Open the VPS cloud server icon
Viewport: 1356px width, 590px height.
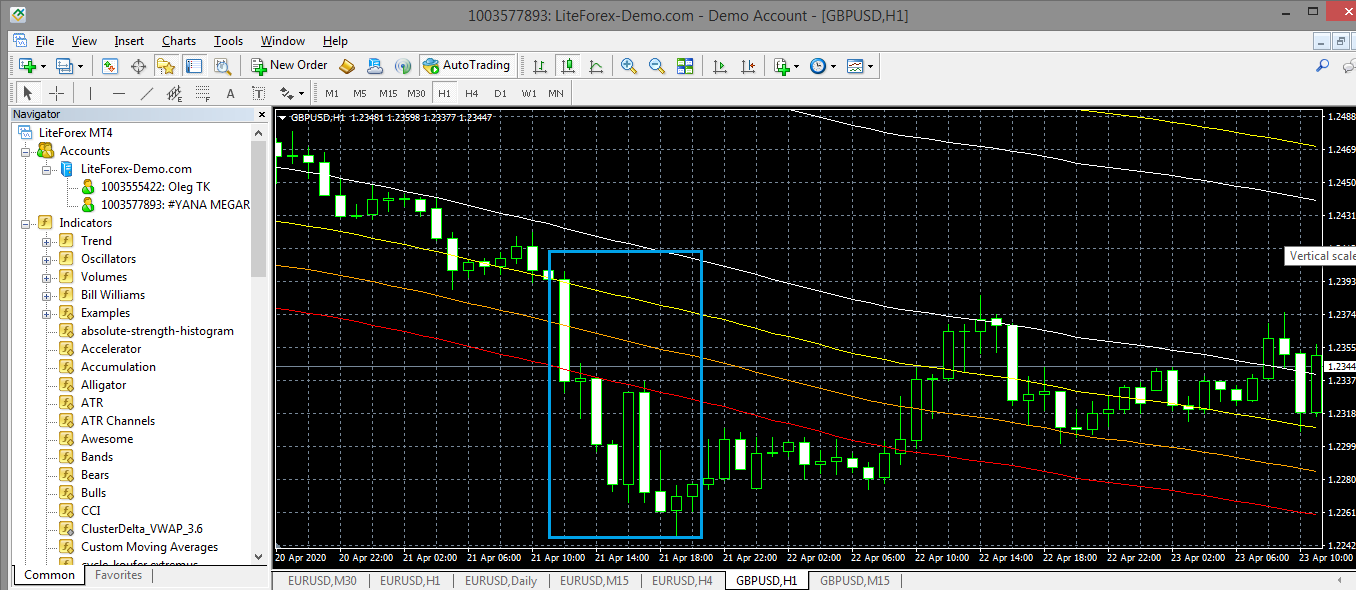pos(374,66)
